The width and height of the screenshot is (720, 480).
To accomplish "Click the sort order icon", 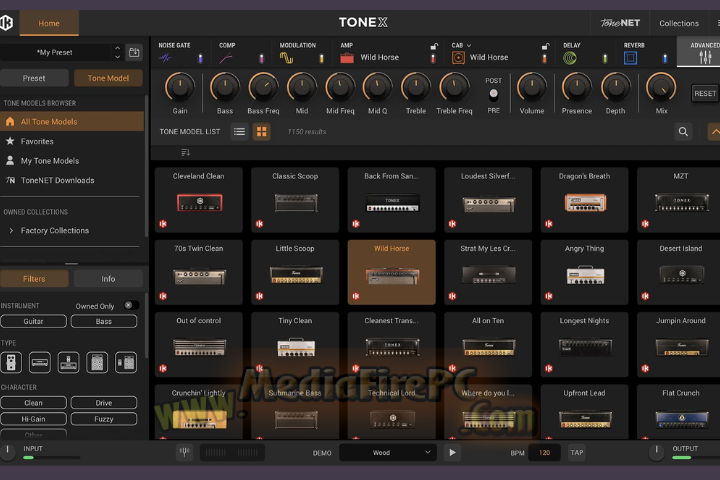I will tap(186, 152).
